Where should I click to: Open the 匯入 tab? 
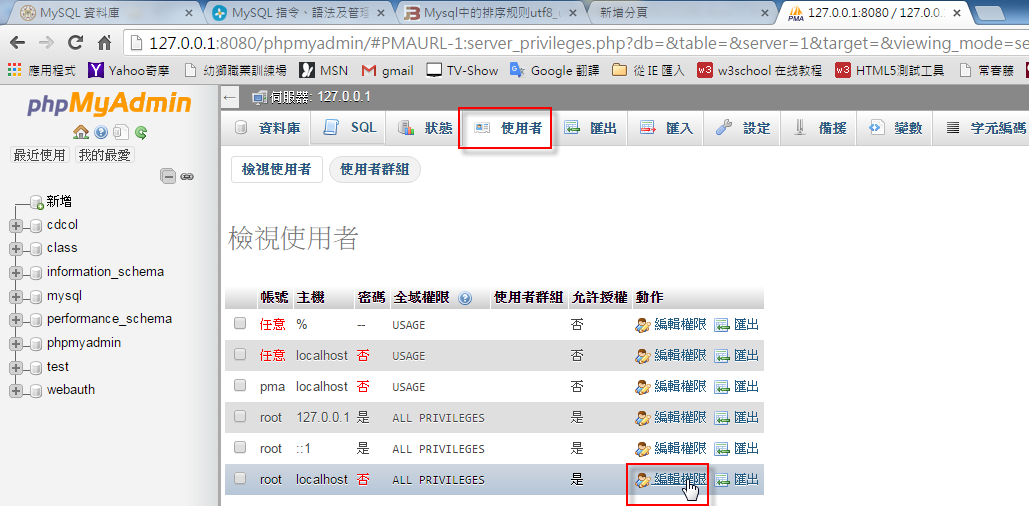665,128
